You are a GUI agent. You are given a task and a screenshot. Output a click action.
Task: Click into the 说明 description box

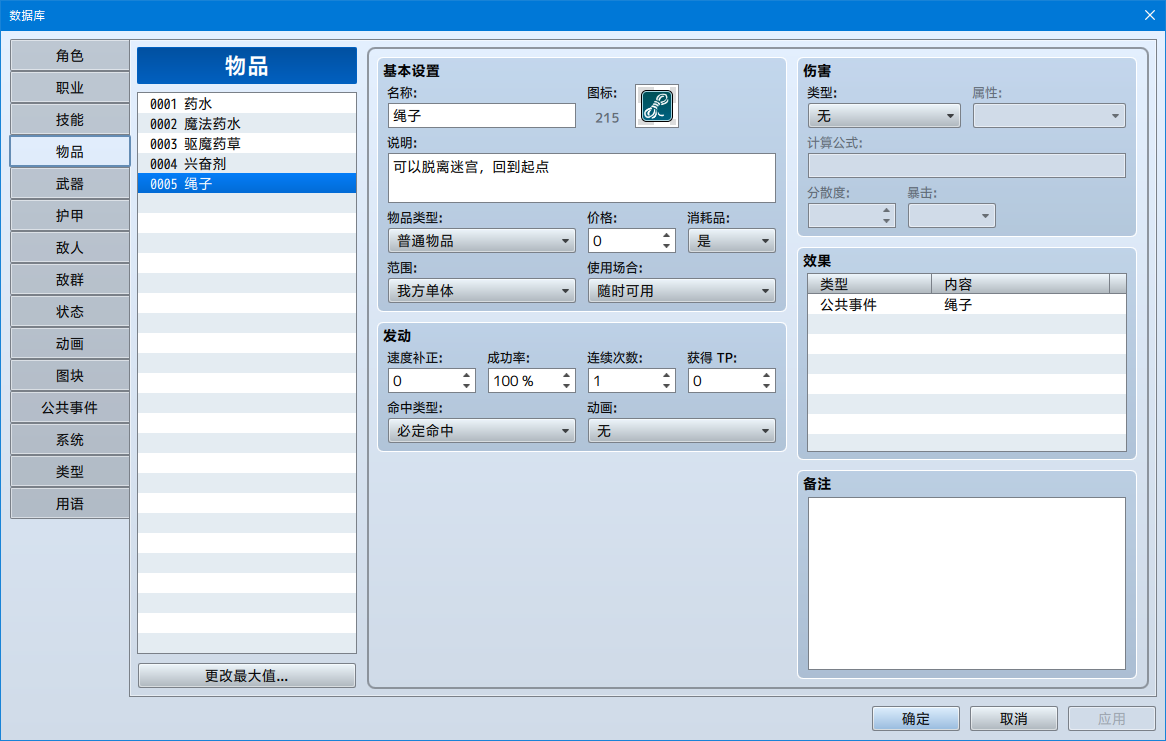click(x=582, y=178)
